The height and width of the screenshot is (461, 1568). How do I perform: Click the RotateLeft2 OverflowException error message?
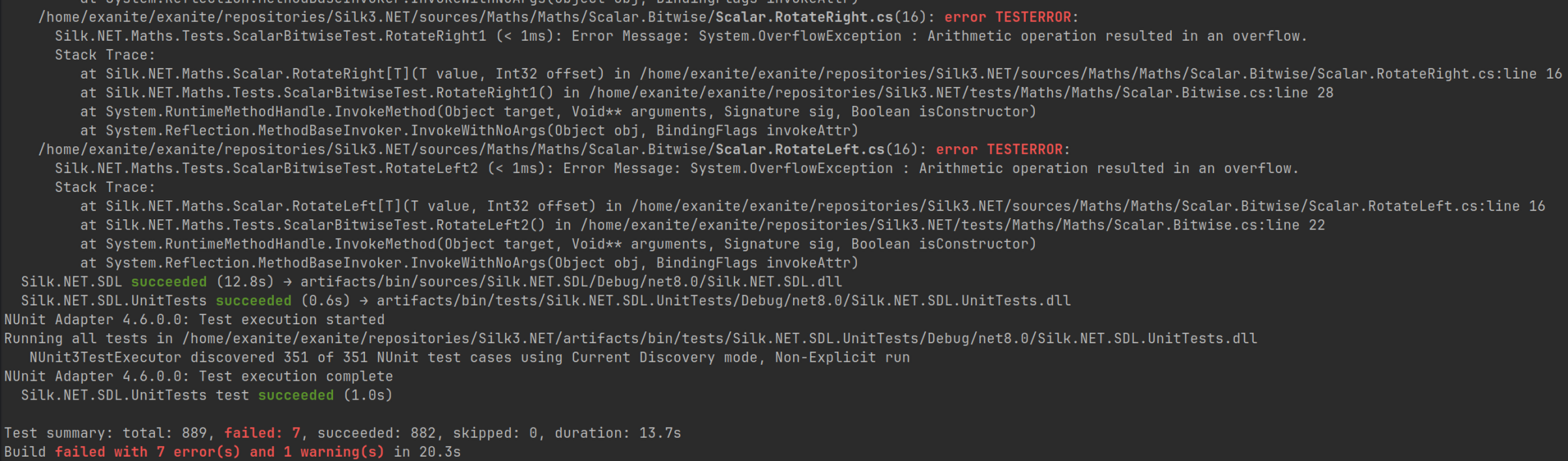pos(931,169)
